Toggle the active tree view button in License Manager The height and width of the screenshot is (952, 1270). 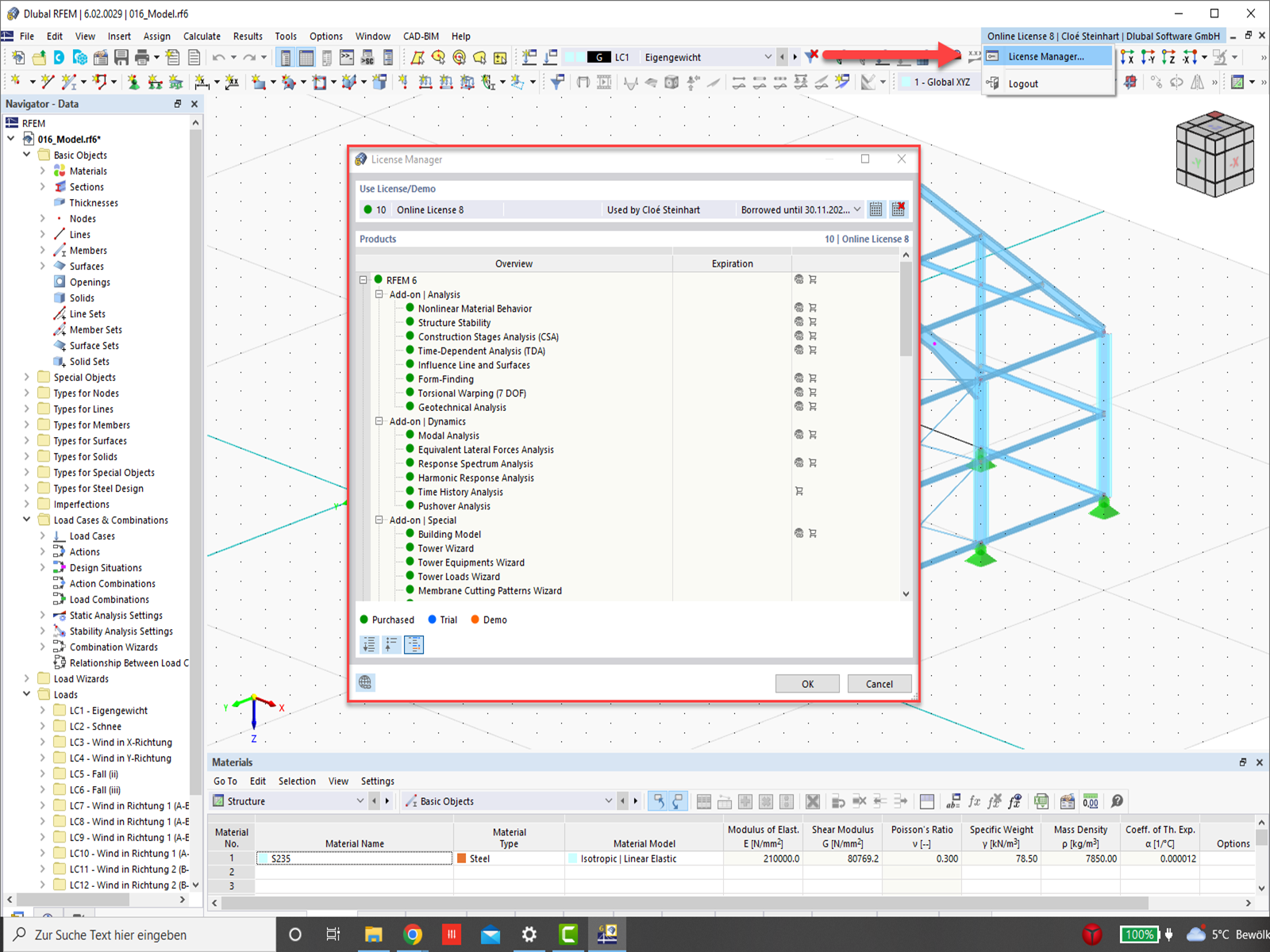414,645
